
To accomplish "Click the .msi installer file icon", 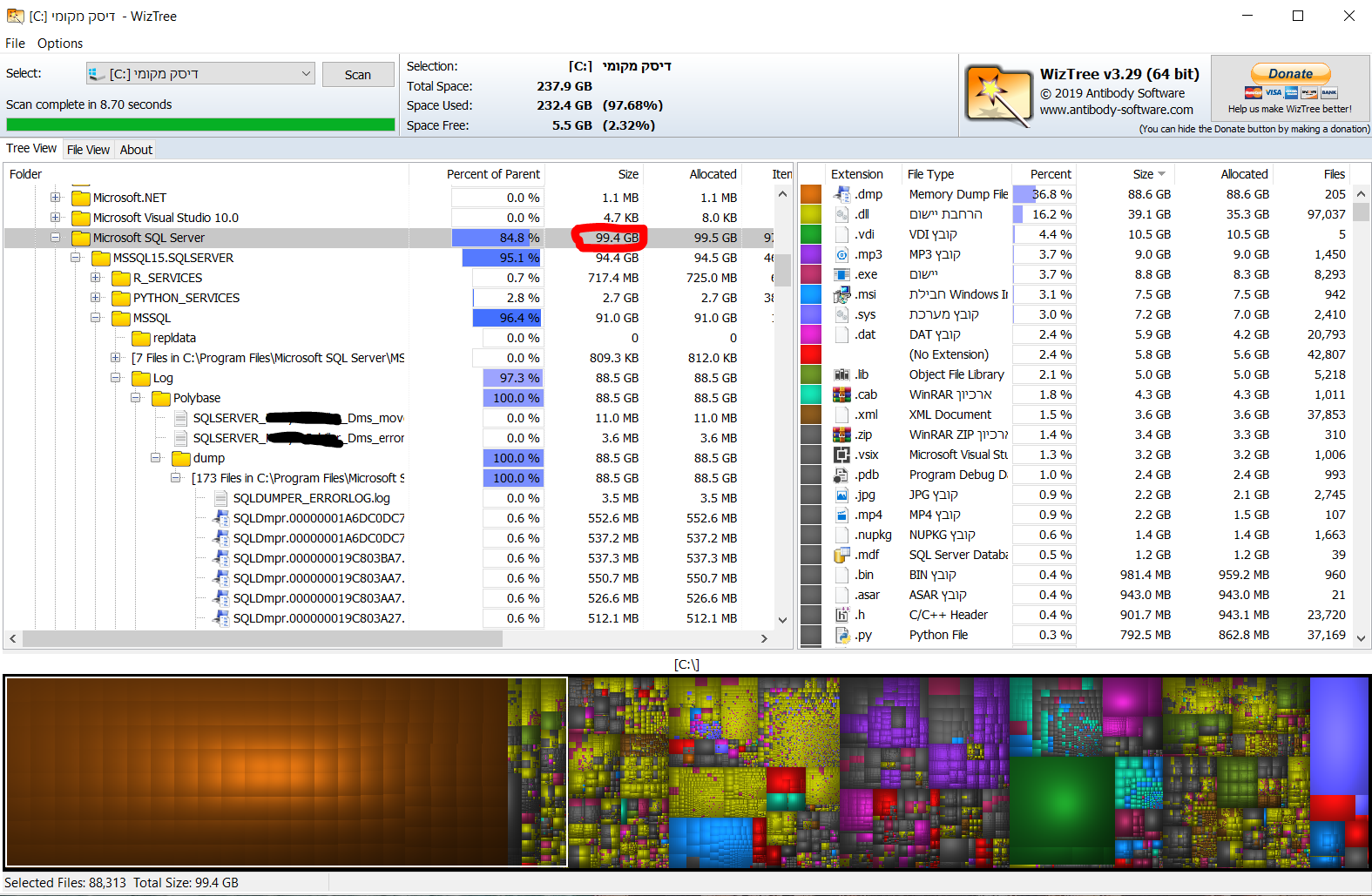I will click(x=841, y=294).
